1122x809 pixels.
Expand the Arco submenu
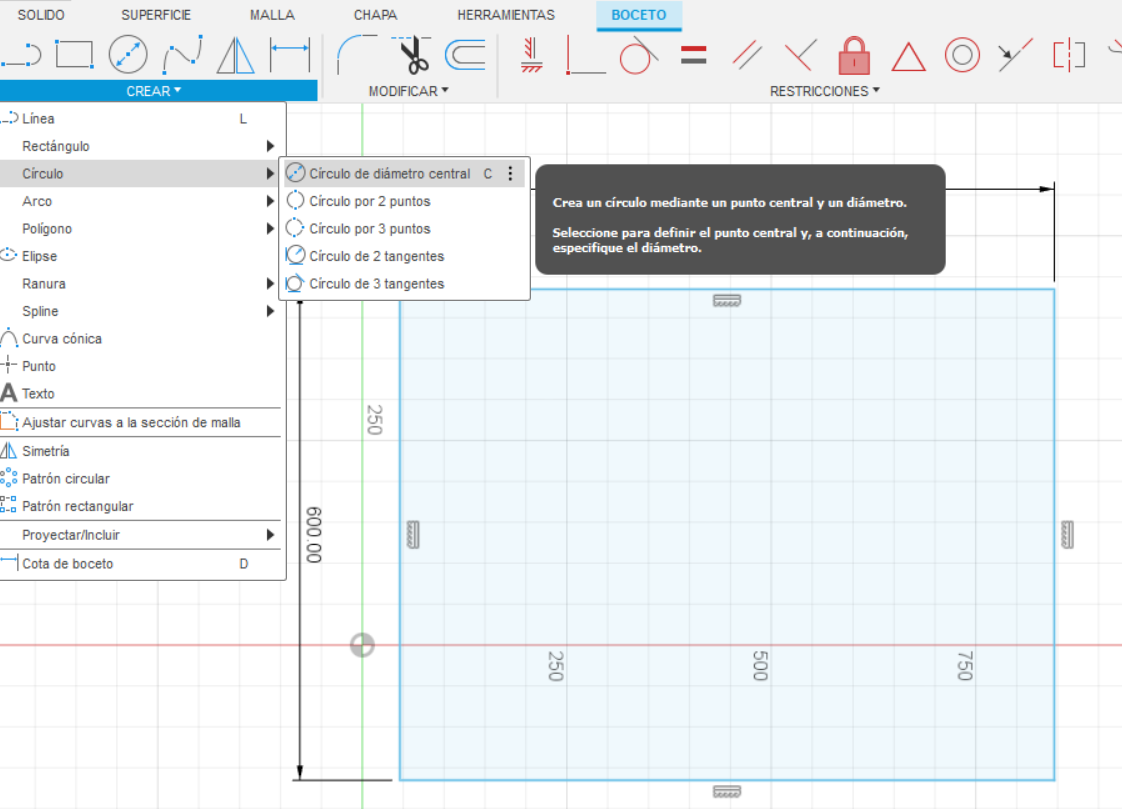coord(143,201)
